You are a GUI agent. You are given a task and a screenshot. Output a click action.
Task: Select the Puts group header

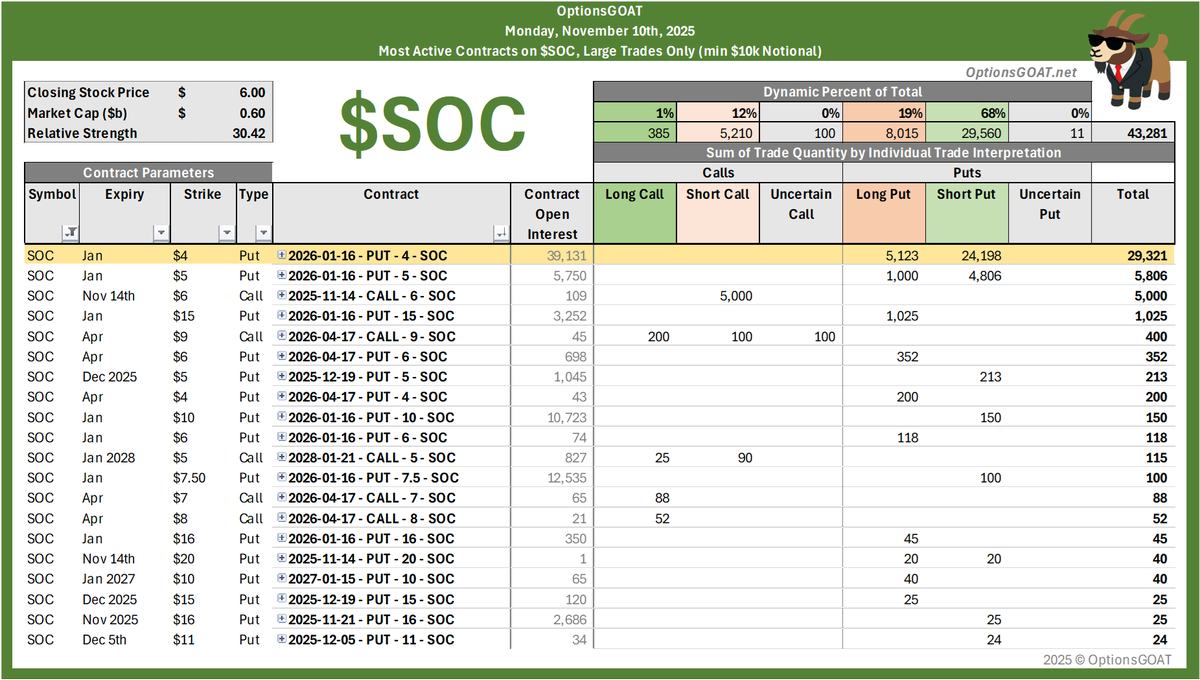(x=966, y=173)
